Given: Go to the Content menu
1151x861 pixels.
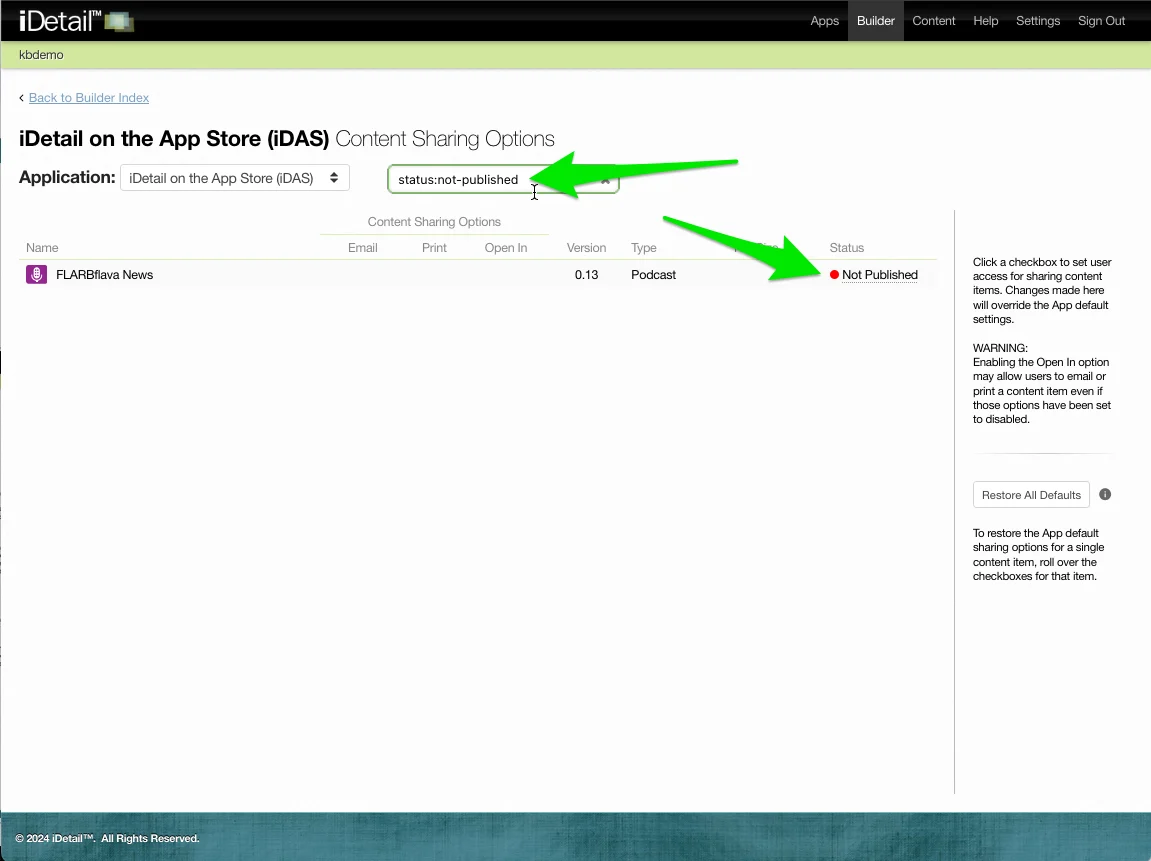Looking at the screenshot, I should tap(934, 21).
